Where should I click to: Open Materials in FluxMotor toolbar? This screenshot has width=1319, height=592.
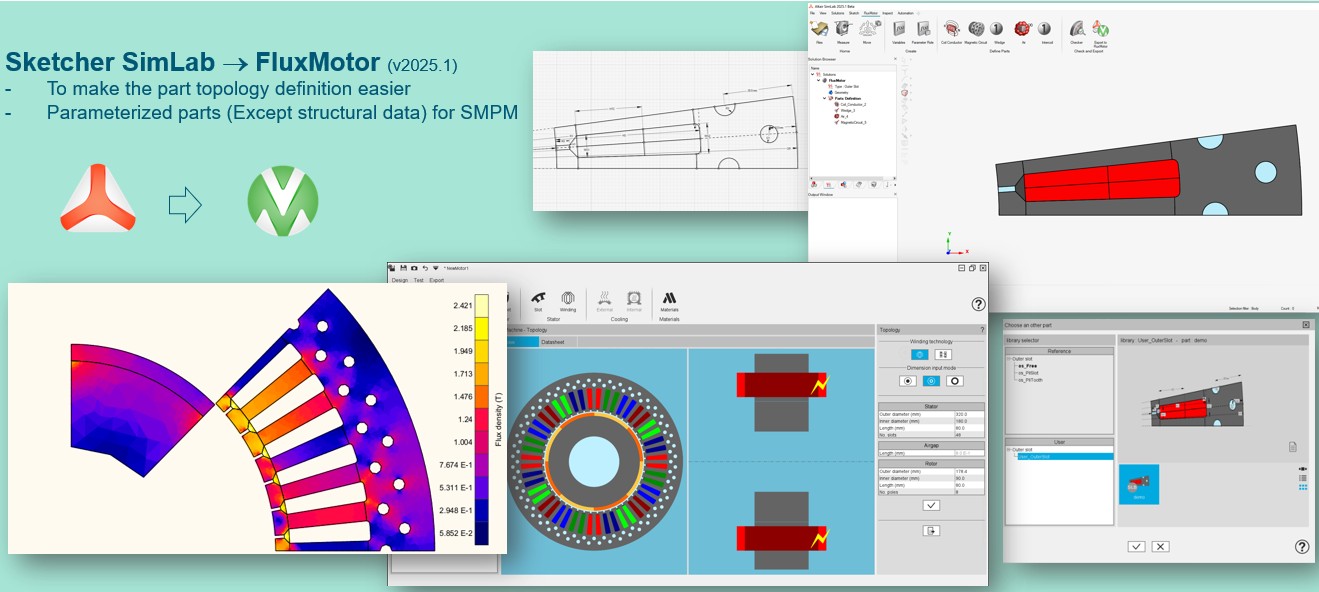click(669, 298)
